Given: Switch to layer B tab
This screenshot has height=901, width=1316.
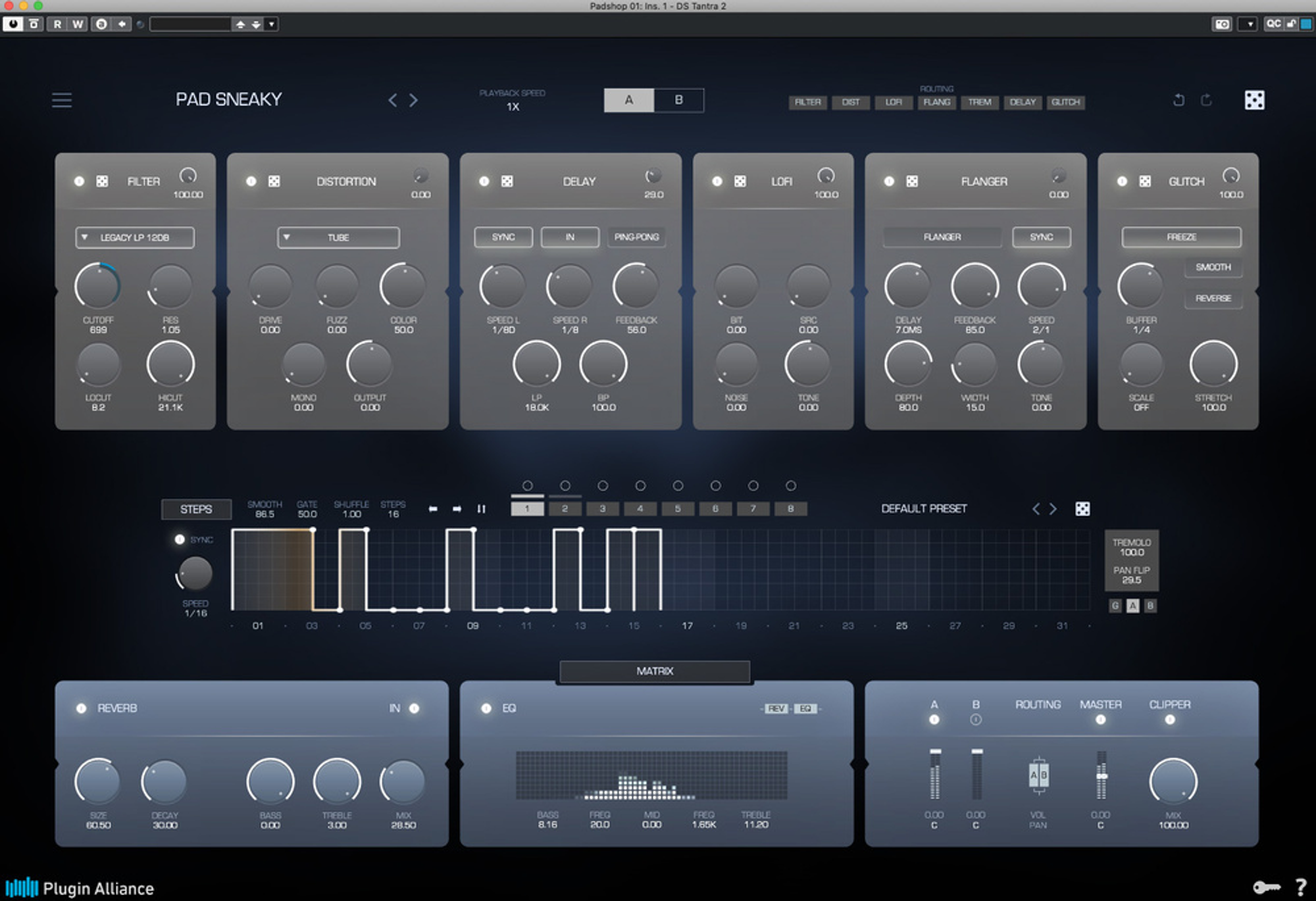Looking at the screenshot, I should coord(679,100).
